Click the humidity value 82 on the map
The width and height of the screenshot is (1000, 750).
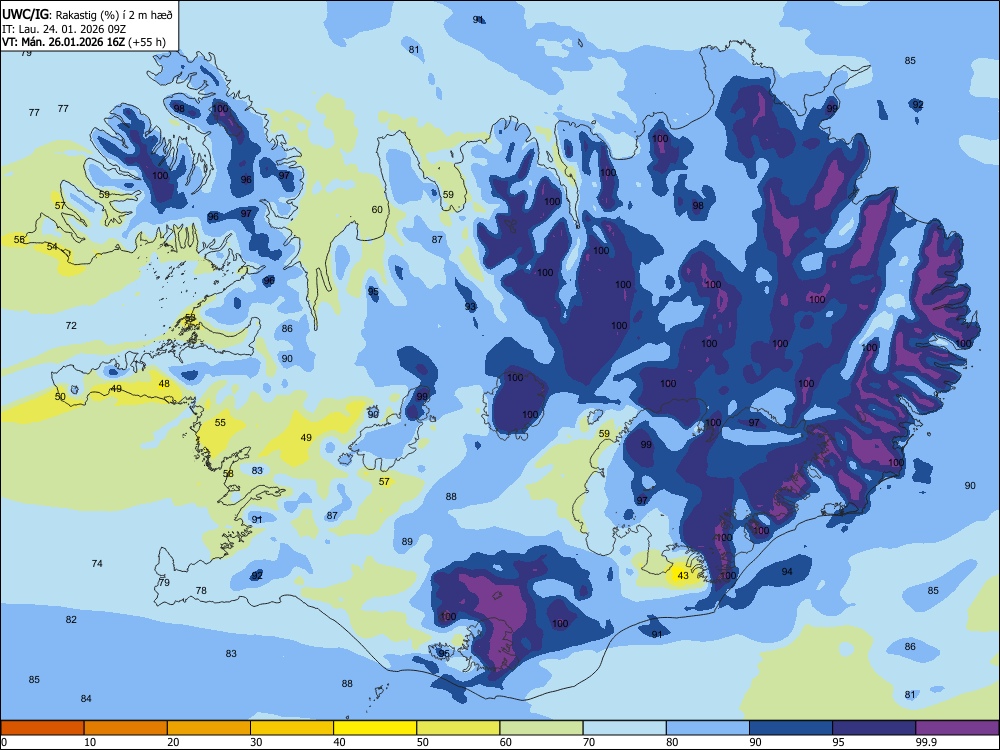click(71, 620)
